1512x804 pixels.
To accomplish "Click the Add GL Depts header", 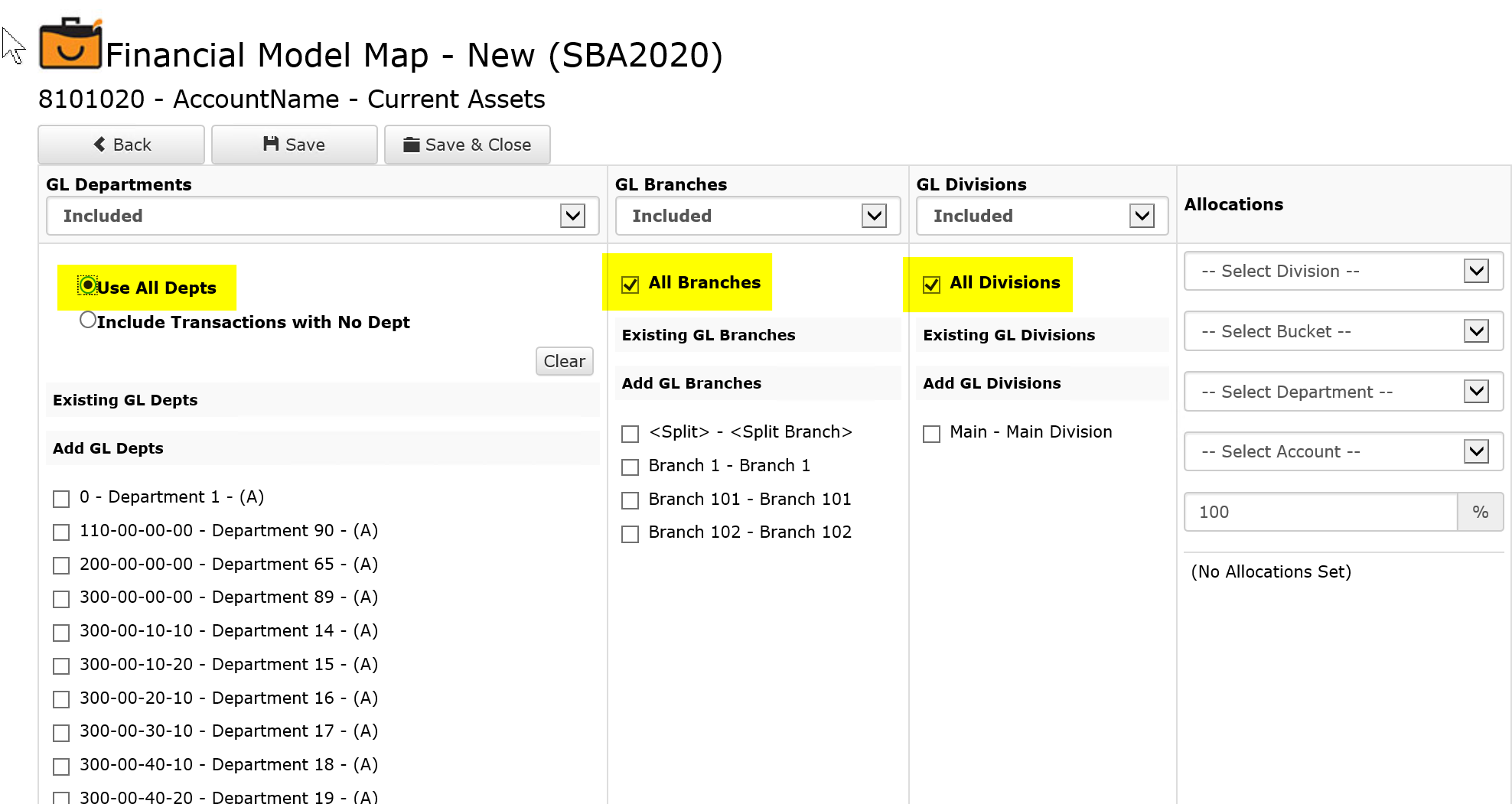I will pyautogui.click(x=323, y=448).
